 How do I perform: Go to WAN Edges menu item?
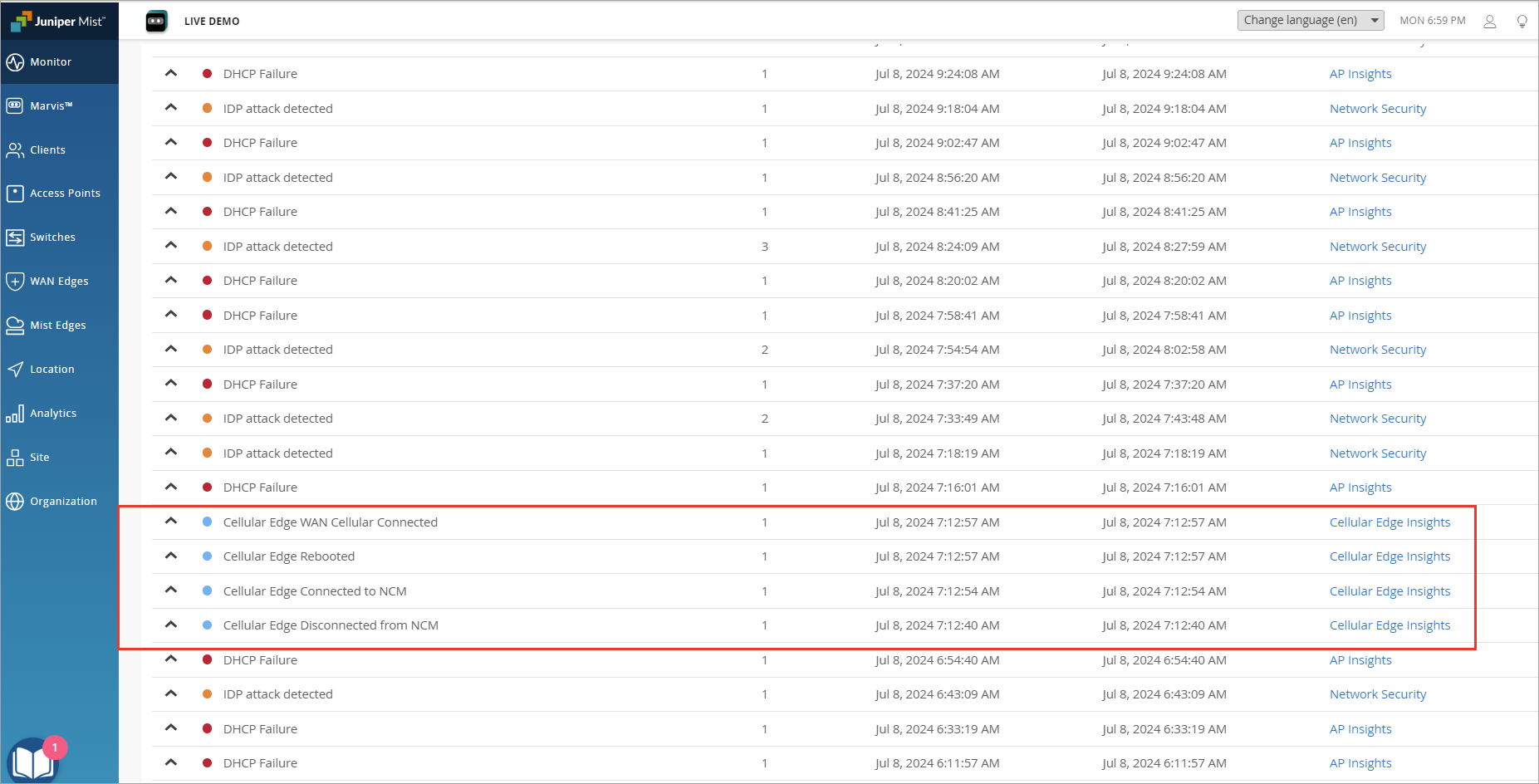click(x=59, y=282)
